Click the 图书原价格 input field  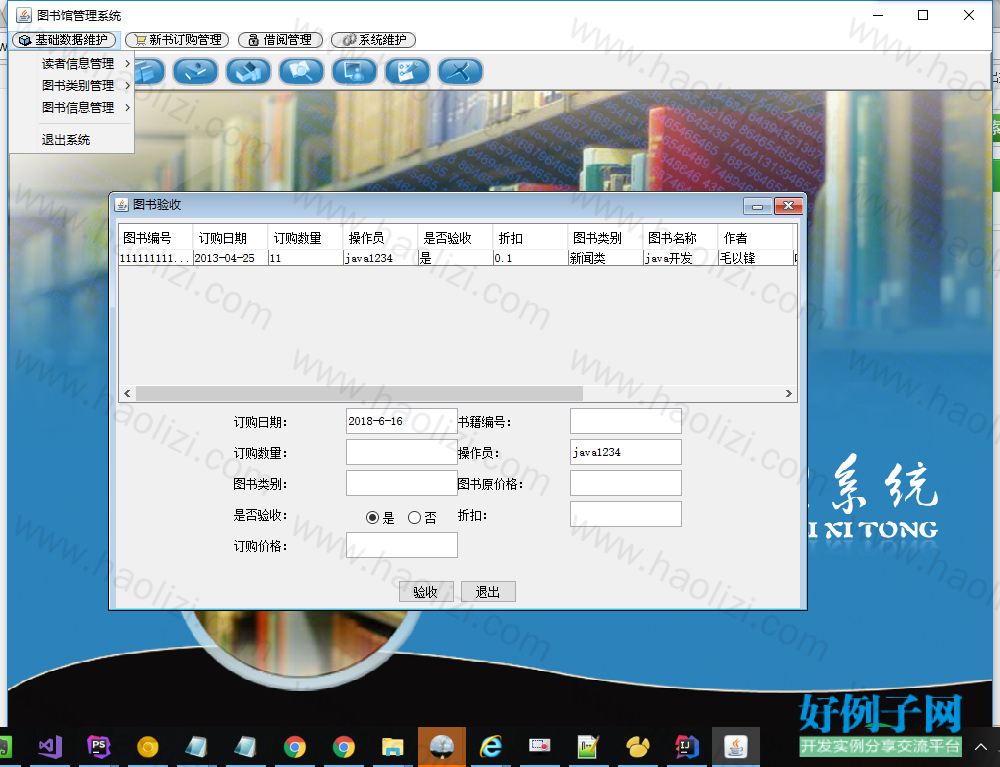626,483
